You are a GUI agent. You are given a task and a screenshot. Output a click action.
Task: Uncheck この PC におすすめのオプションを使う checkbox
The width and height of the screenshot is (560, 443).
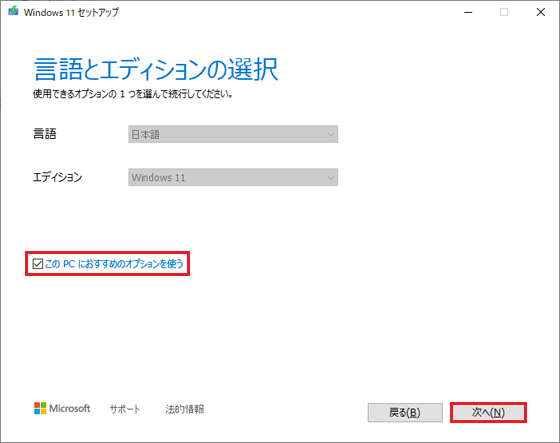point(38,264)
